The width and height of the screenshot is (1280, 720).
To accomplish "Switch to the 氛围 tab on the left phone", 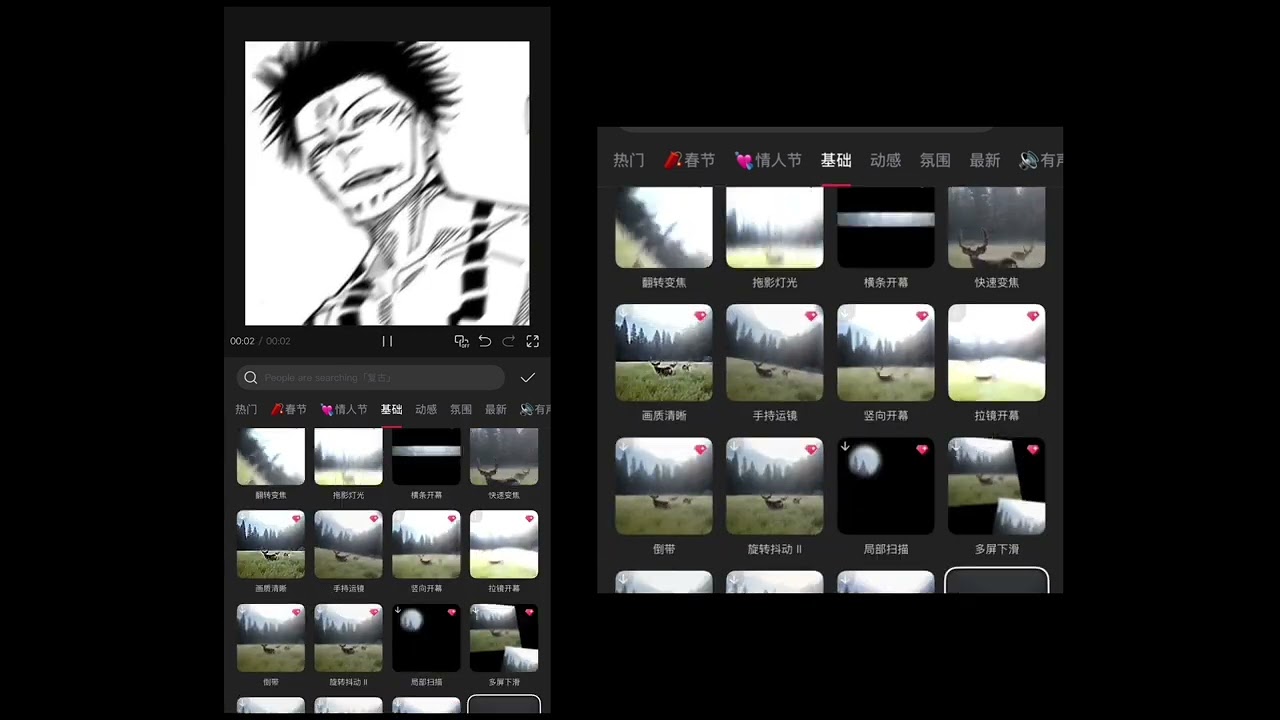I will tap(461, 409).
